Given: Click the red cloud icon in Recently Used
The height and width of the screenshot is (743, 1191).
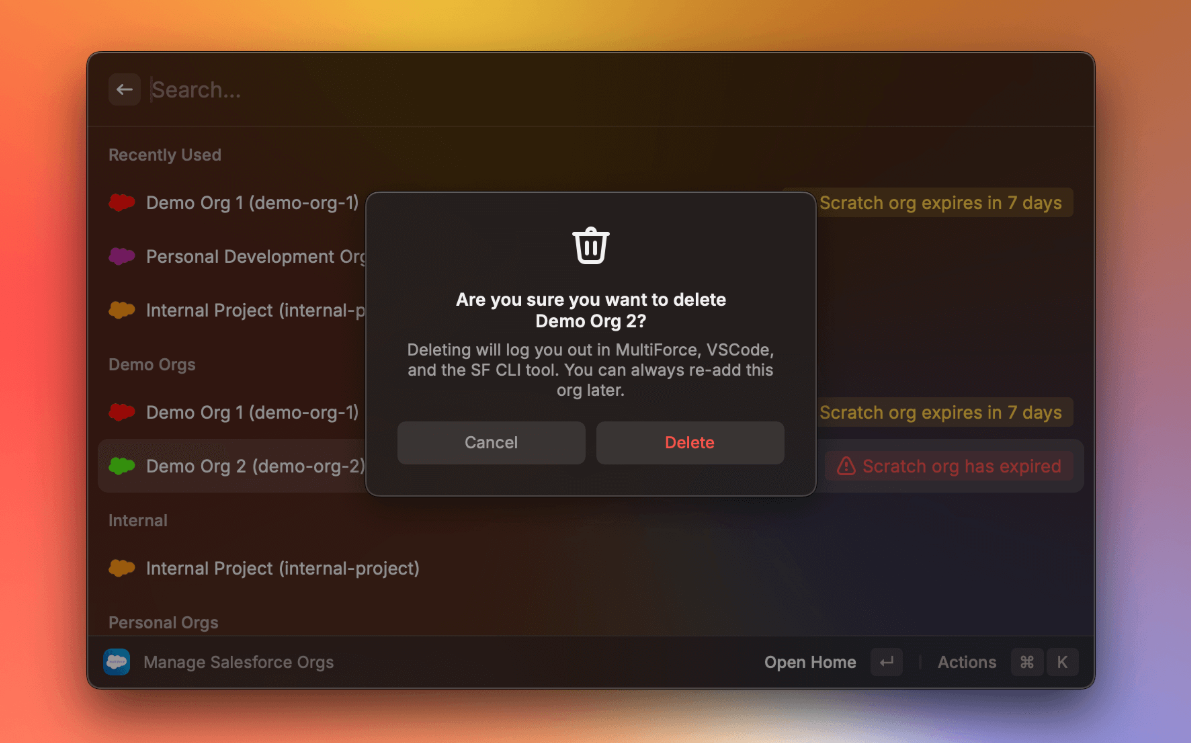Looking at the screenshot, I should [x=122, y=203].
